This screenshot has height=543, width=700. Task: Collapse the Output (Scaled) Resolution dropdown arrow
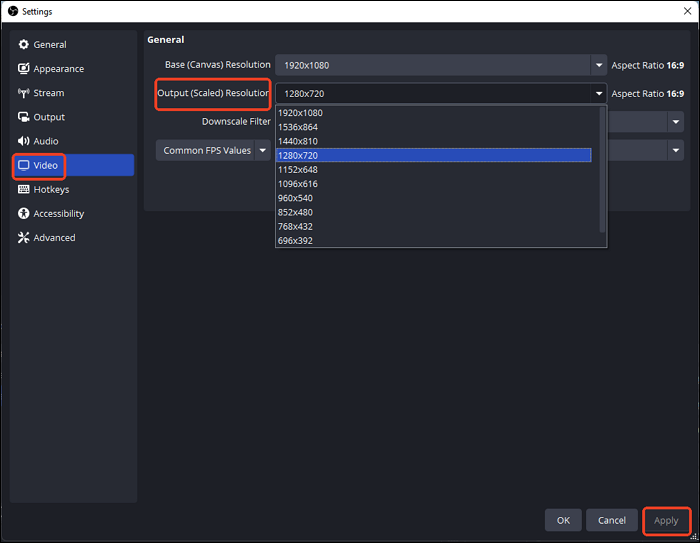pos(598,93)
